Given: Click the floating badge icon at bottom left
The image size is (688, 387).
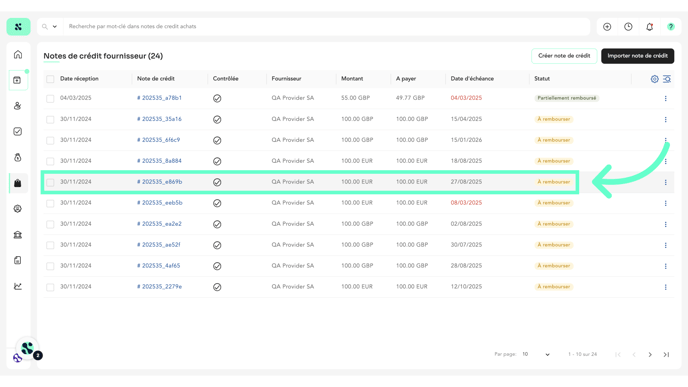Looking at the screenshot, I should [x=27, y=348].
